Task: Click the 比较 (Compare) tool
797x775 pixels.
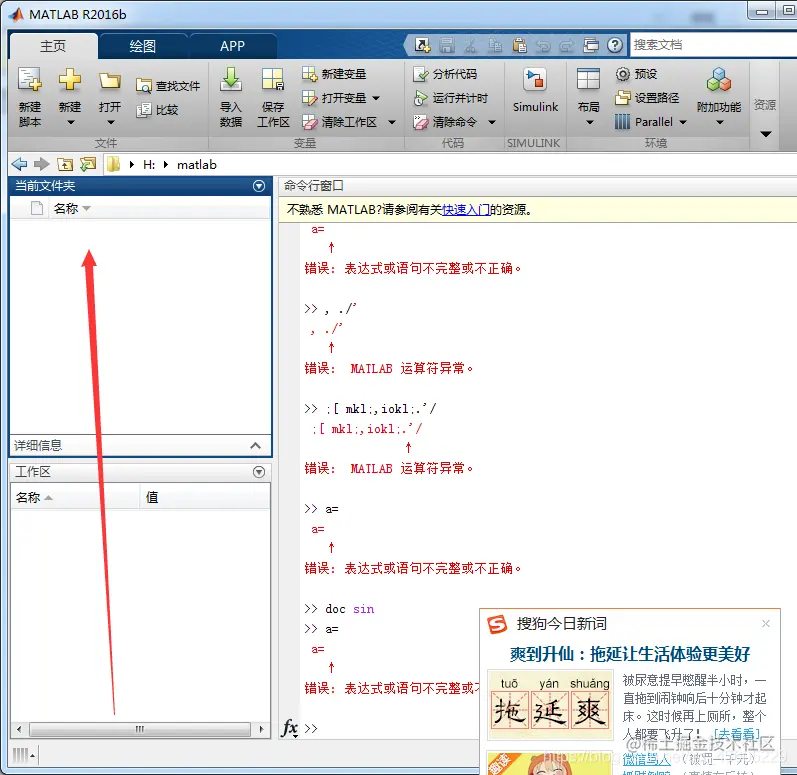Action: click(158, 110)
